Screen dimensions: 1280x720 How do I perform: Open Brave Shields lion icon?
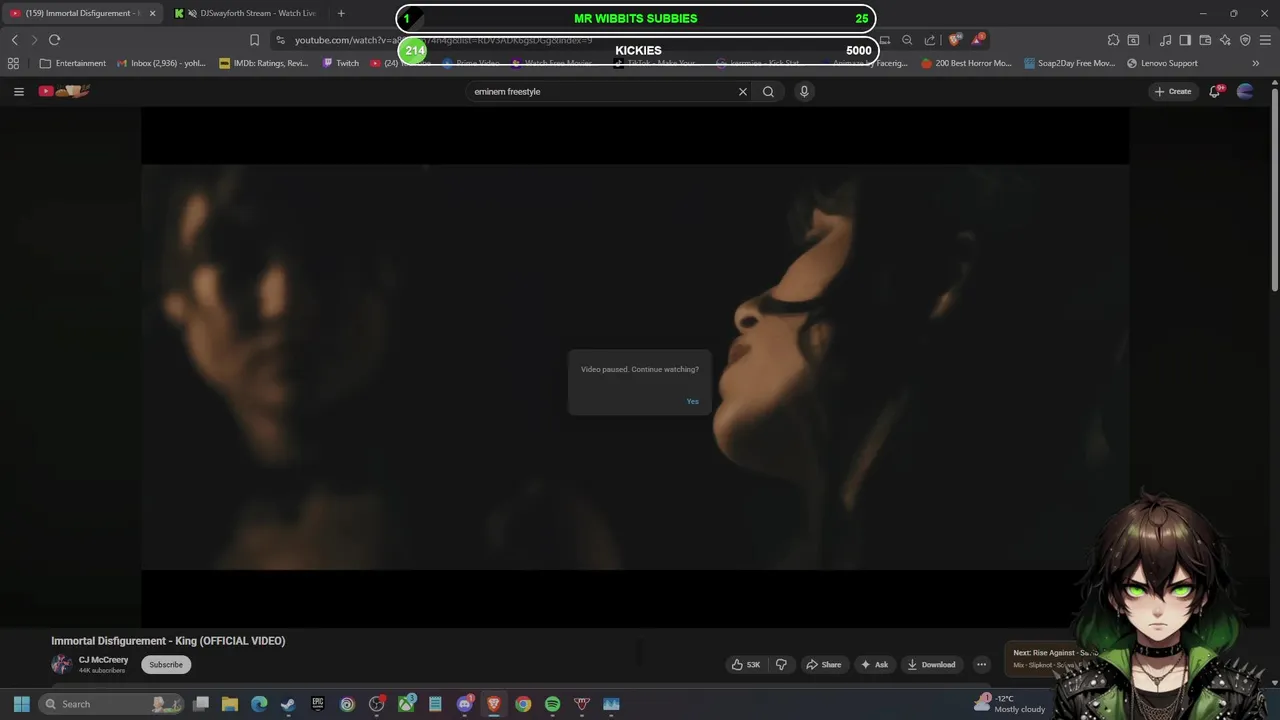click(955, 40)
